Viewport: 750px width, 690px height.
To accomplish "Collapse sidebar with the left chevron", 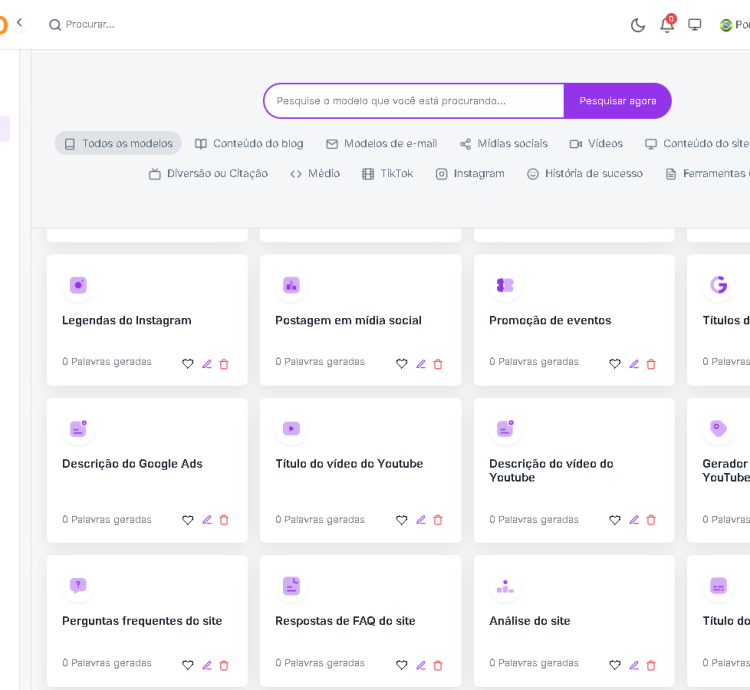I will point(19,23).
